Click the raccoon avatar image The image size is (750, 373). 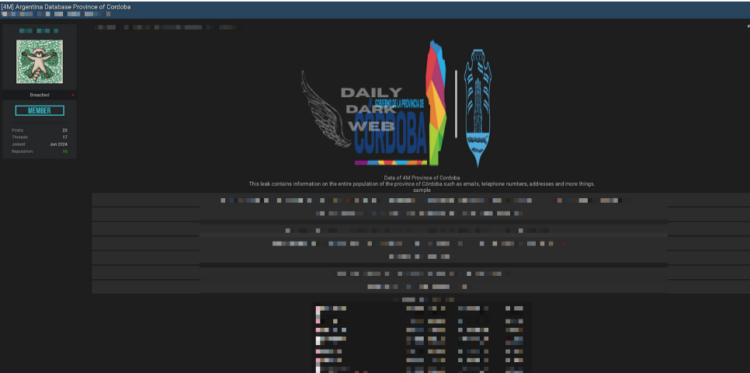click(x=39, y=62)
